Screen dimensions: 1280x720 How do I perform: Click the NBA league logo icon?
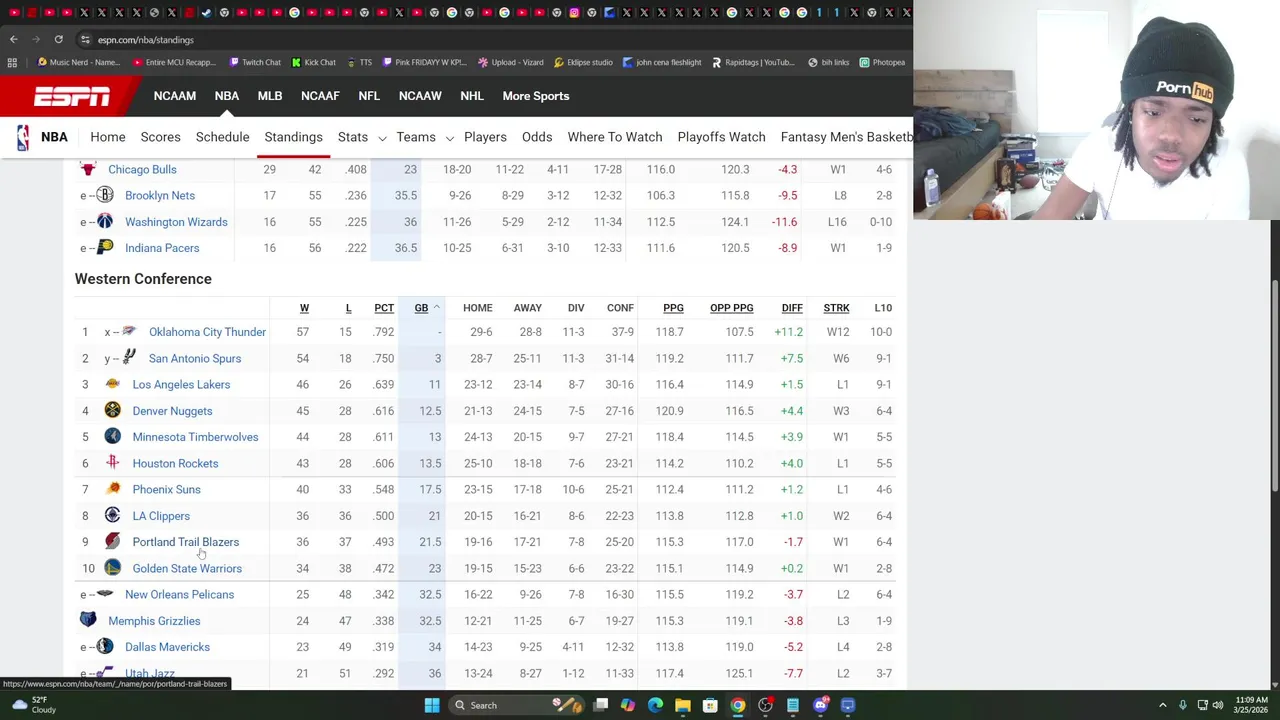point(22,137)
